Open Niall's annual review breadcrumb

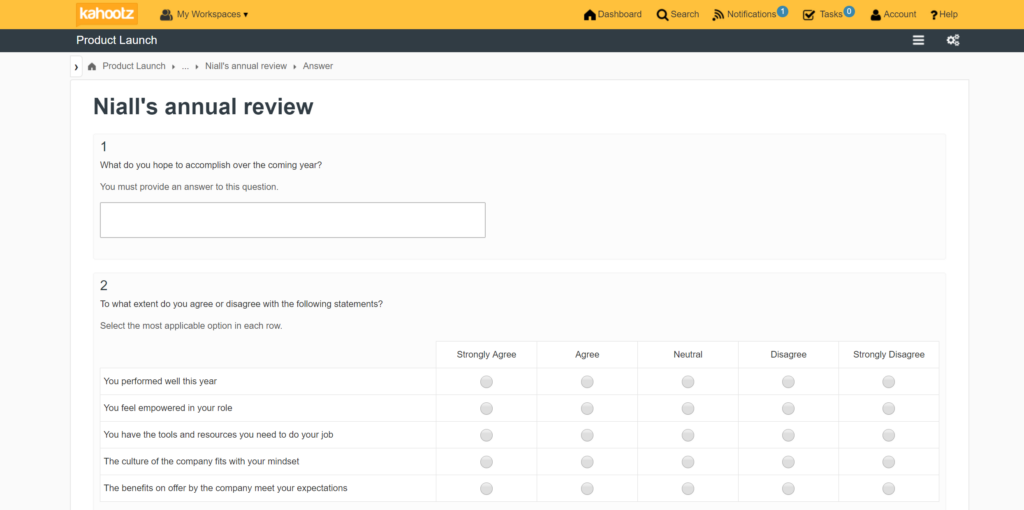pos(246,66)
